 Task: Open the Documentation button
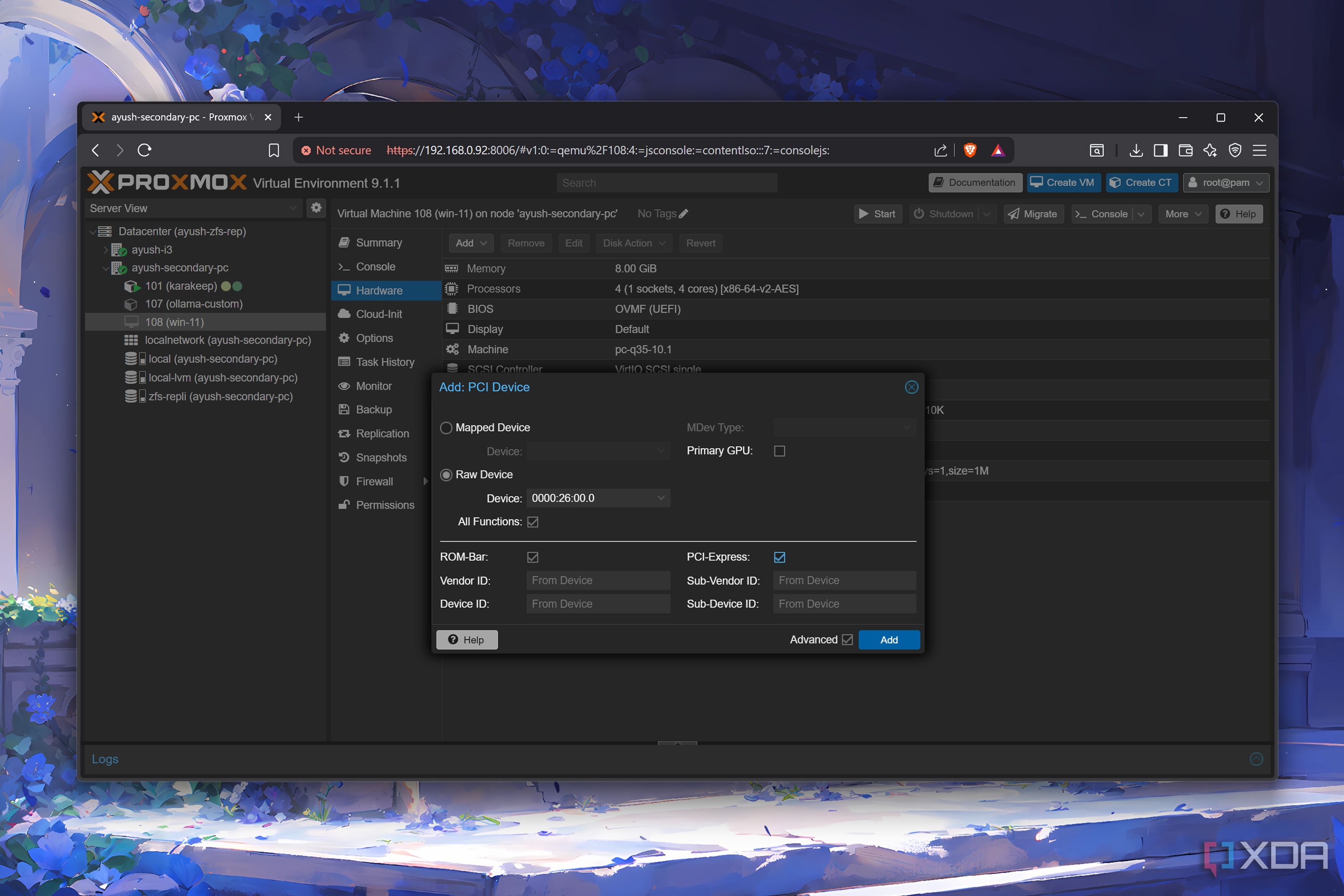975,183
